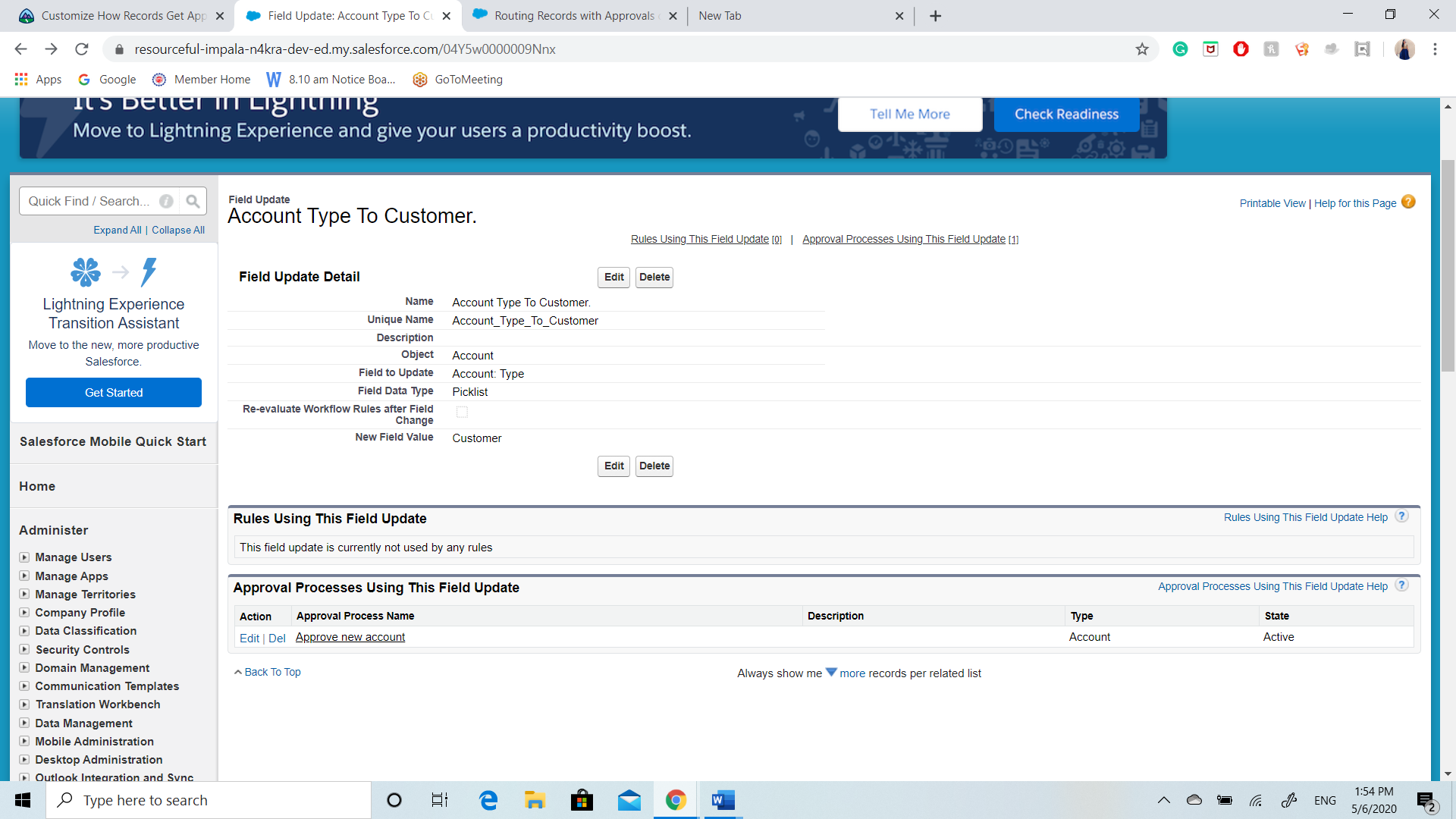This screenshot has width=1456, height=819.
Task: Open the Approve new account link
Action: coord(350,637)
